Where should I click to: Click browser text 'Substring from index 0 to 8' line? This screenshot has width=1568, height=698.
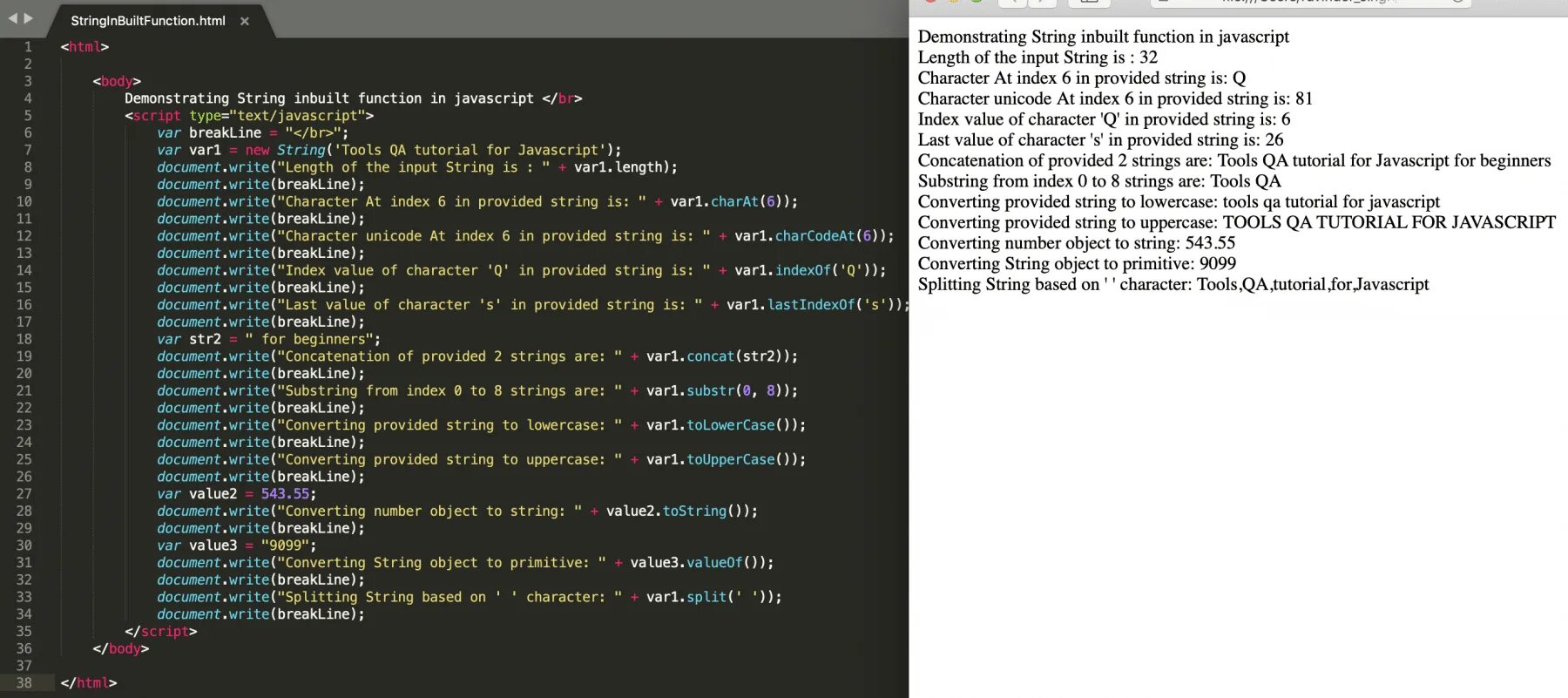1099,181
